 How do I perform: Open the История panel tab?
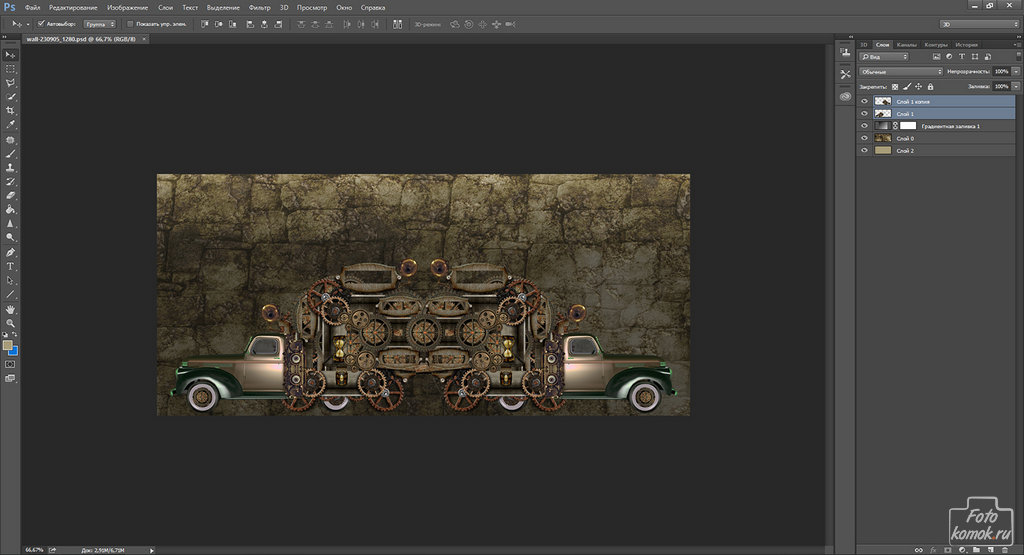966,45
